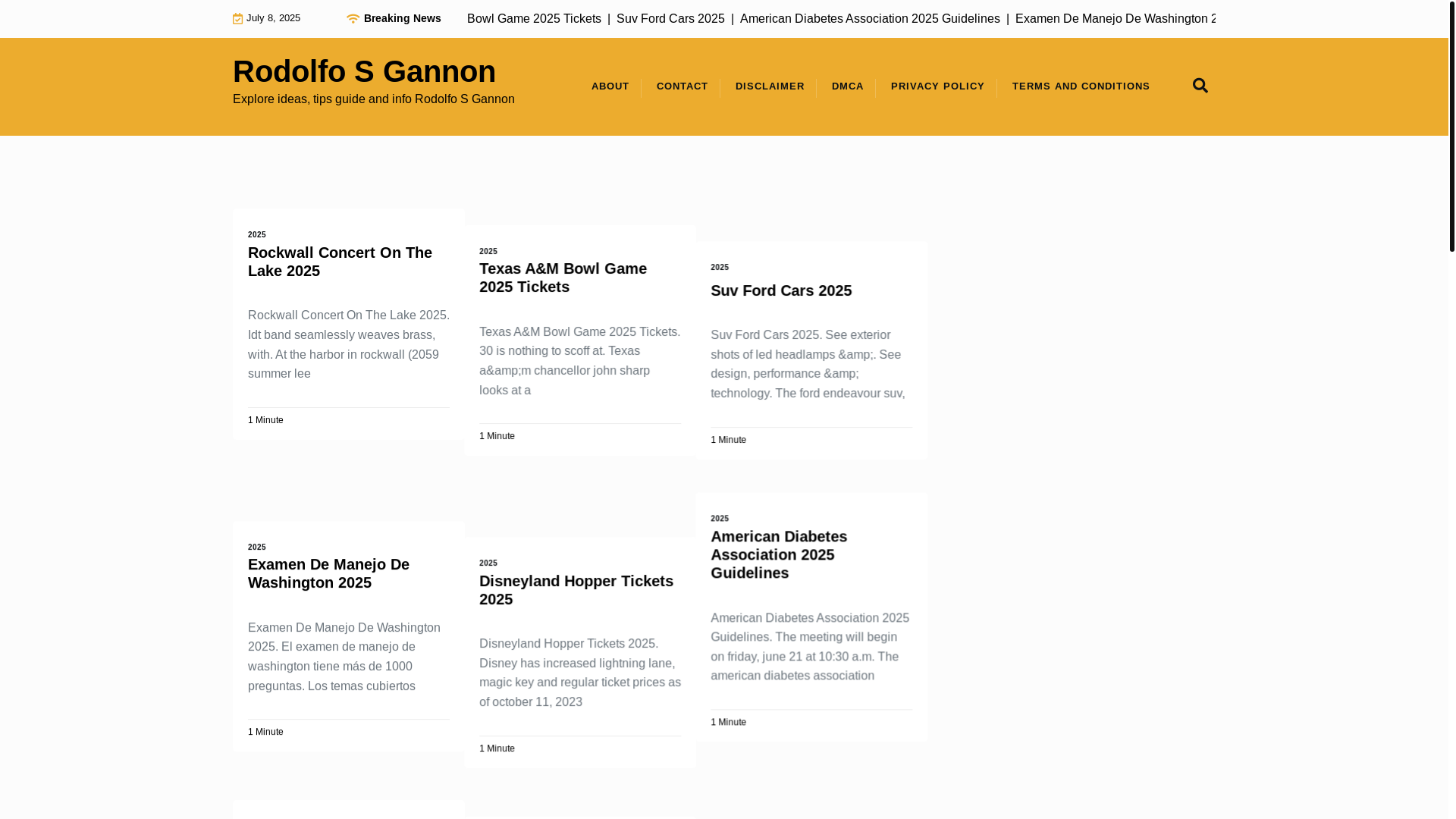Click 1 Minute under Disneyland Hopper card
The width and height of the screenshot is (1456, 819).
tap(497, 748)
